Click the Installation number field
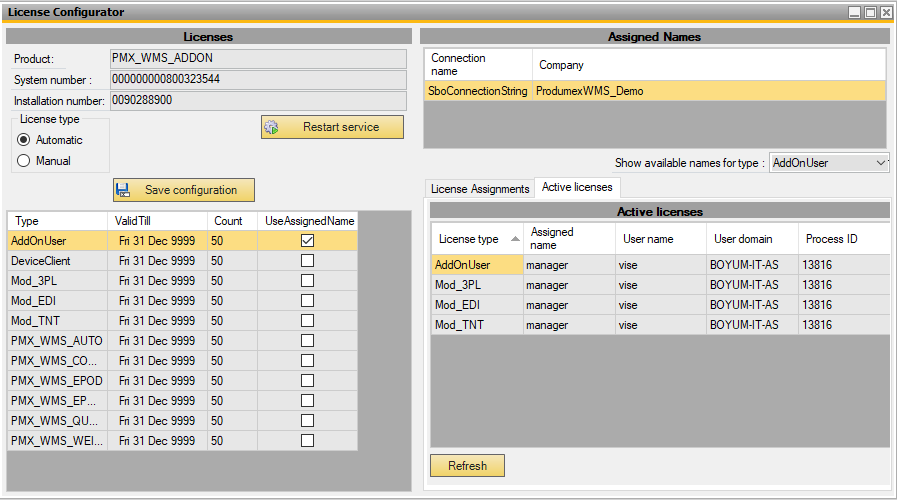This screenshot has width=897, height=500. click(258, 100)
